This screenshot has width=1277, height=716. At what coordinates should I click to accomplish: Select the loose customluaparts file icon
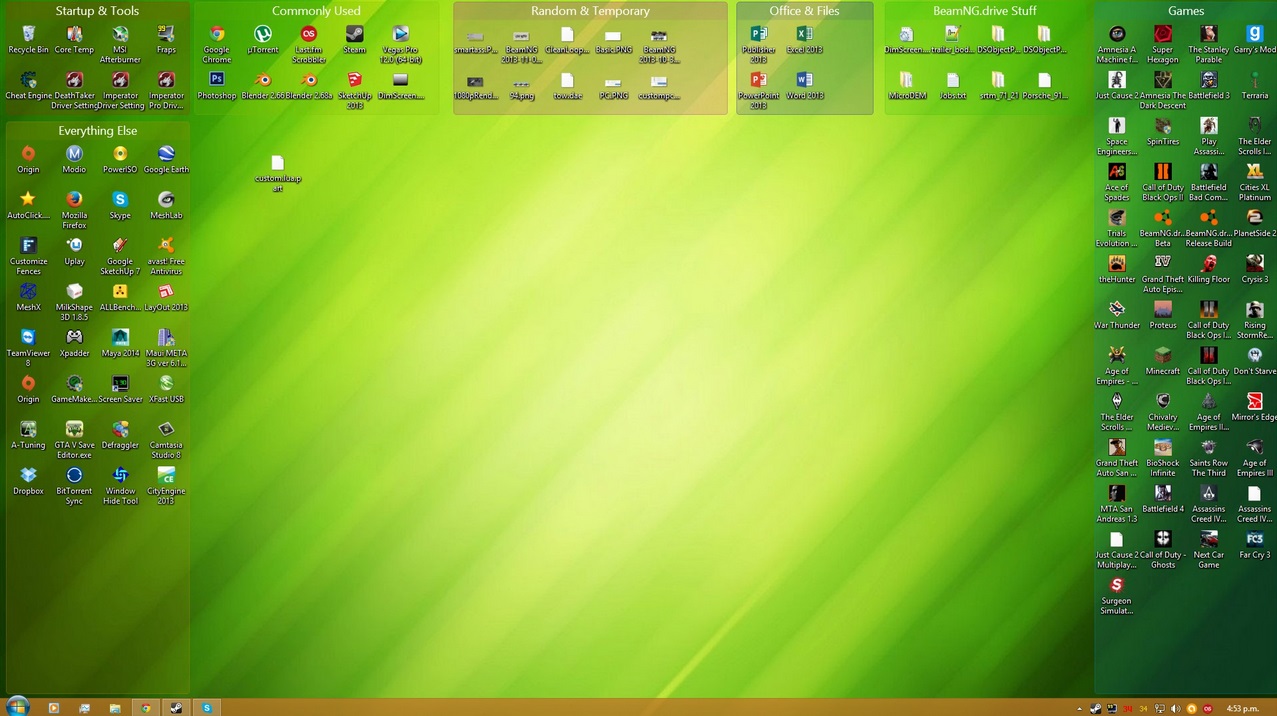pyautogui.click(x=278, y=174)
